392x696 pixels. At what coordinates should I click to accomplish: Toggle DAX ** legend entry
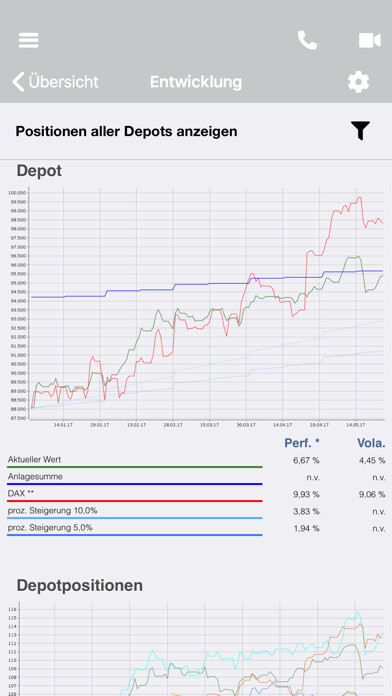coord(135,495)
